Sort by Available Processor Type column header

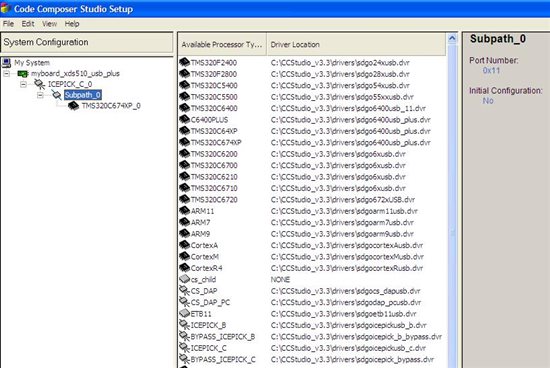coord(222,45)
